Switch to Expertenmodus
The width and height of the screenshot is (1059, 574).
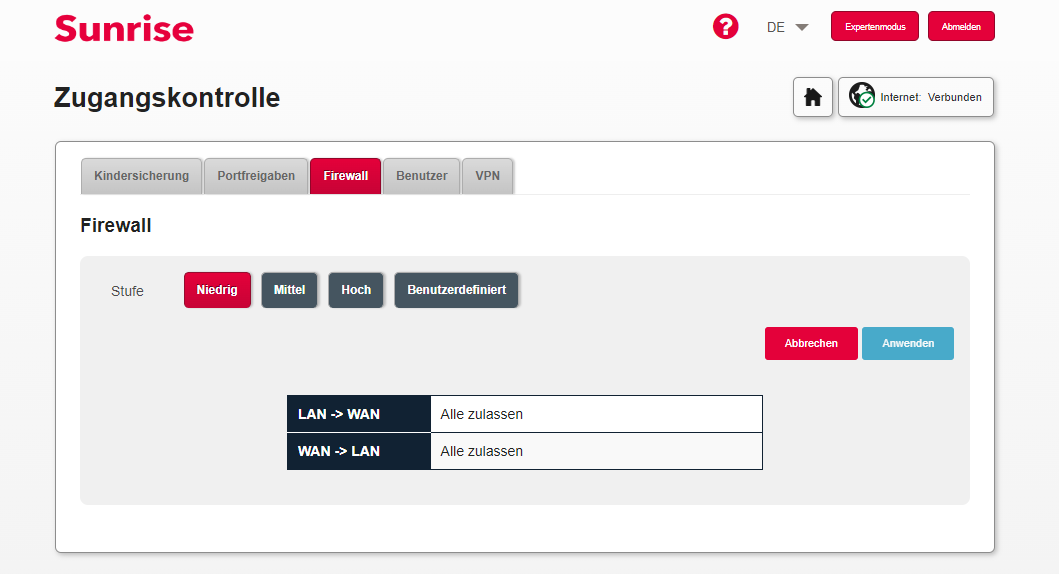874,27
